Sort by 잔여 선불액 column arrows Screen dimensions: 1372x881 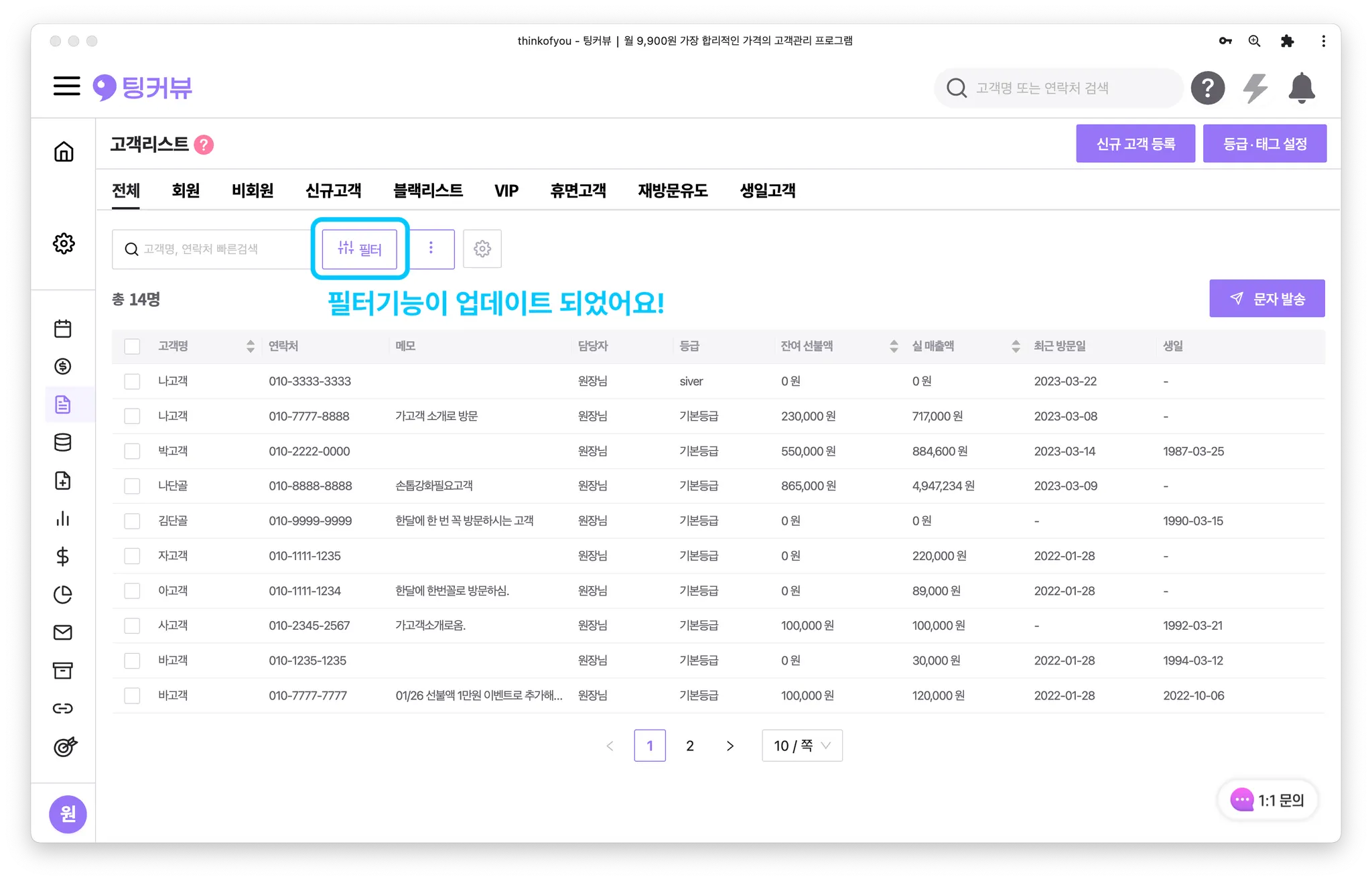[x=893, y=346]
